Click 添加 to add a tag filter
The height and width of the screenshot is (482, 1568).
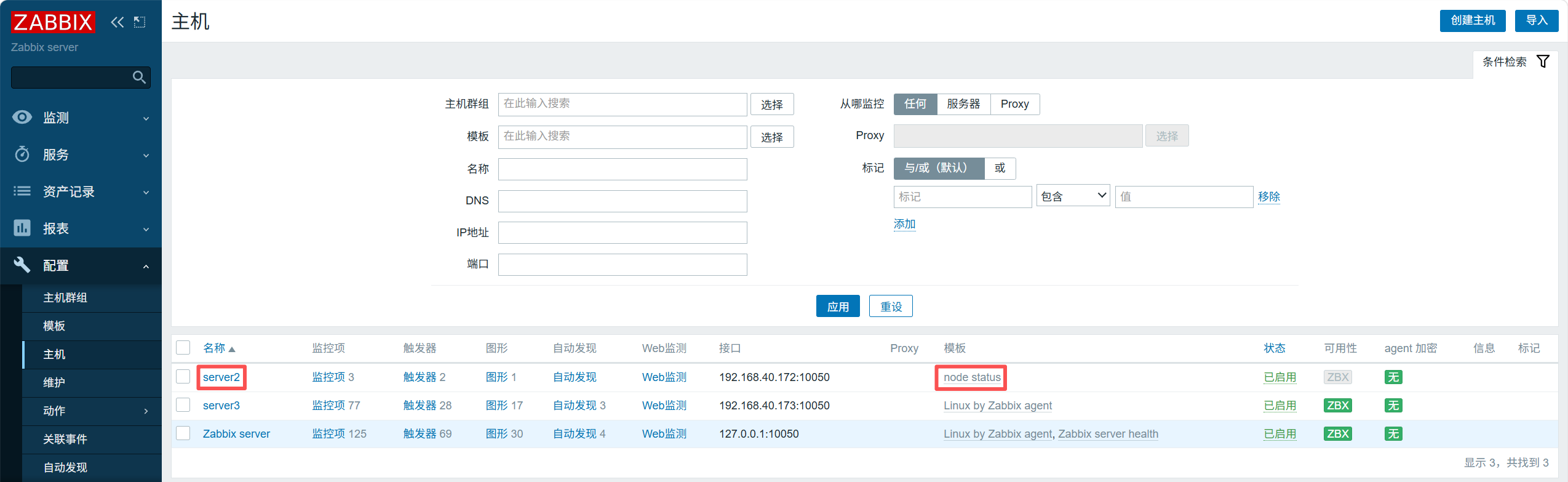(904, 224)
